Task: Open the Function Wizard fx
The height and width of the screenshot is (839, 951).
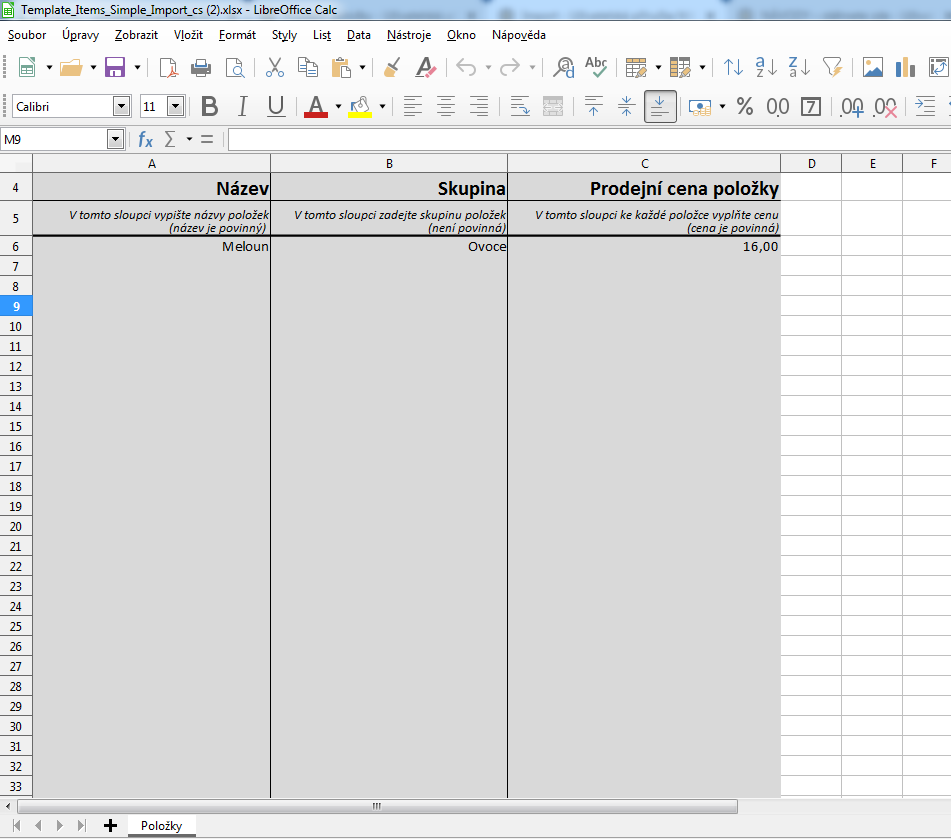Action: pyautogui.click(x=146, y=140)
